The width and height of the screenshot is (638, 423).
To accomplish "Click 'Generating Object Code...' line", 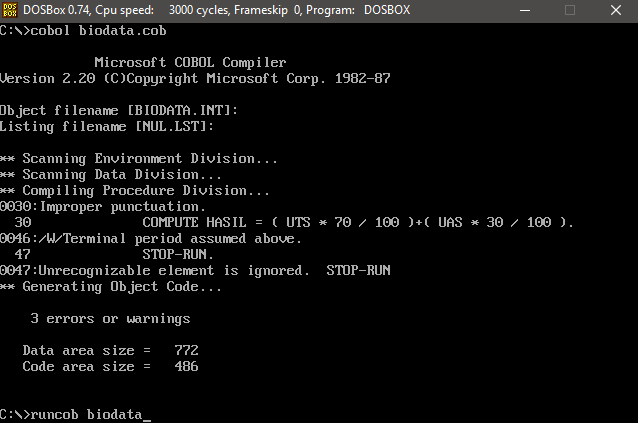I will (x=111, y=287).
